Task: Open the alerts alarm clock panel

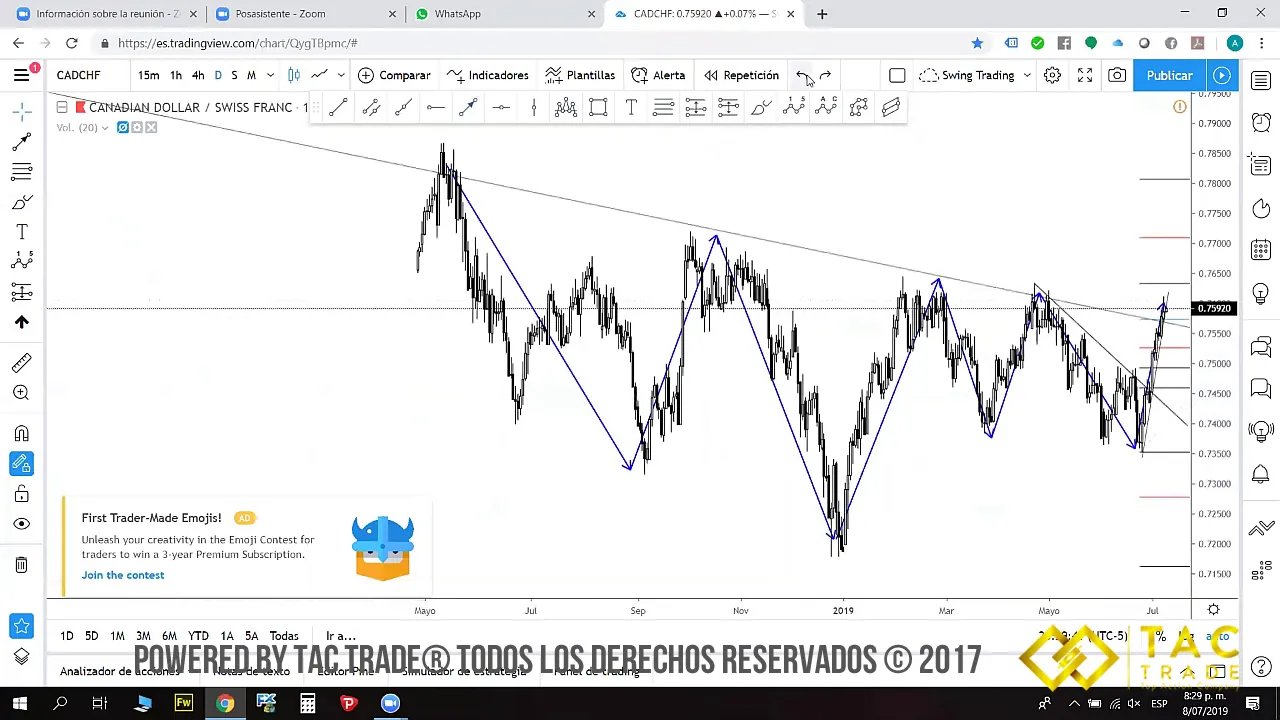Action: tap(1261, 122)
